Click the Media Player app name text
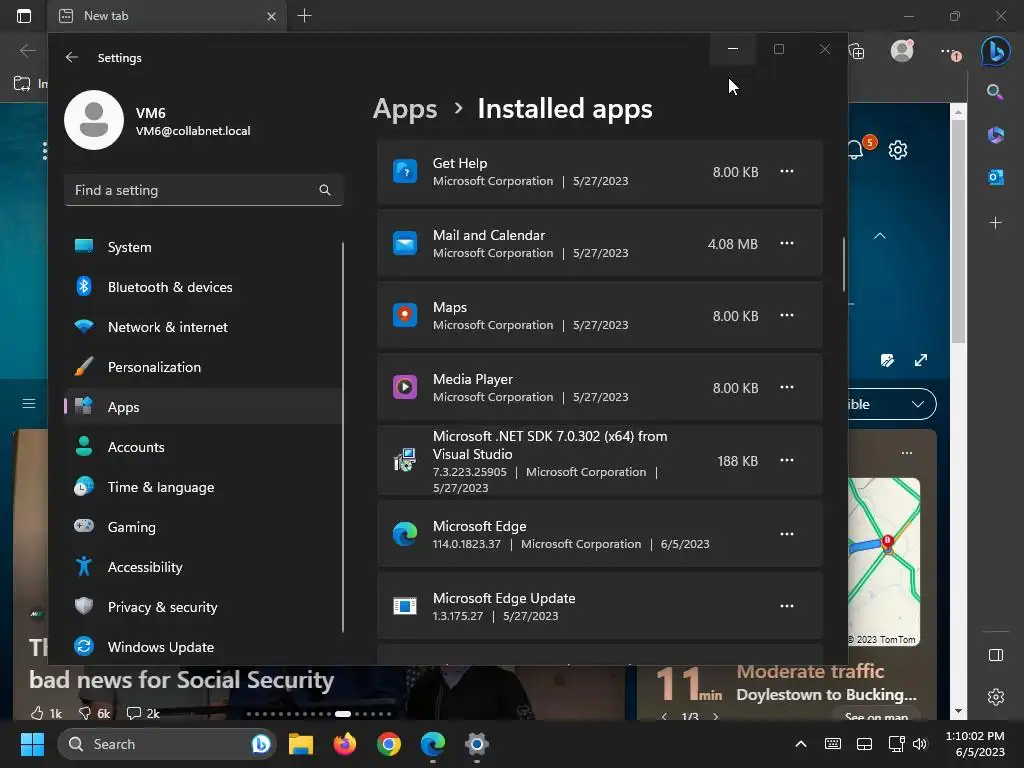The height and width of the screenshot is (768, 1024). [x=473, y=379]
